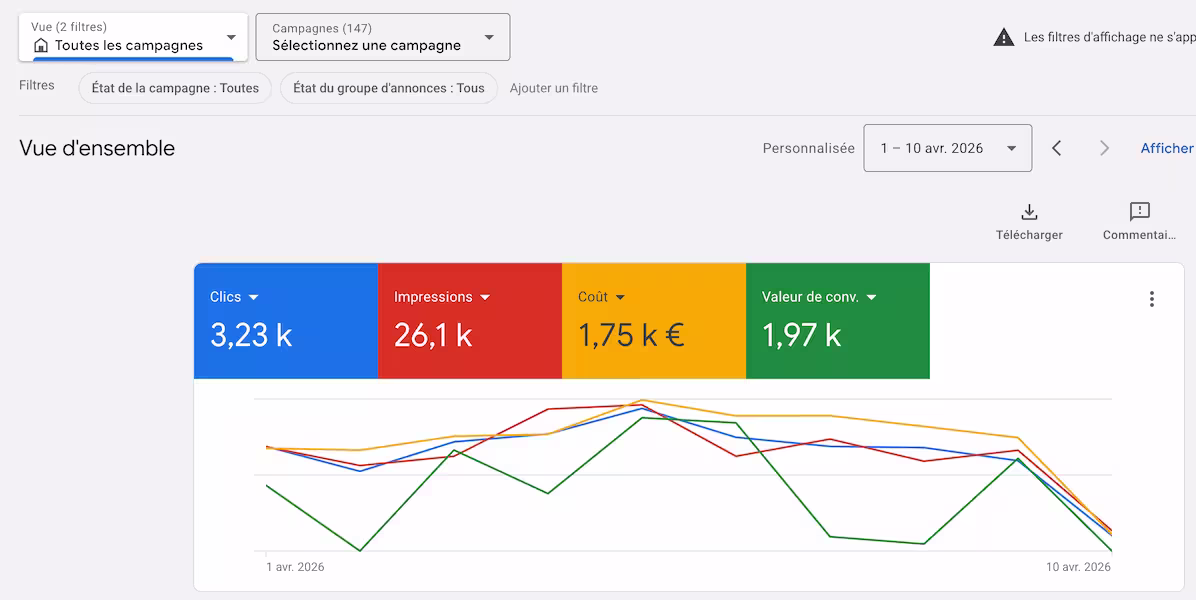Click the Afficher link
The height and width of the screenshot is (600, 1196).
point(1167,148)
